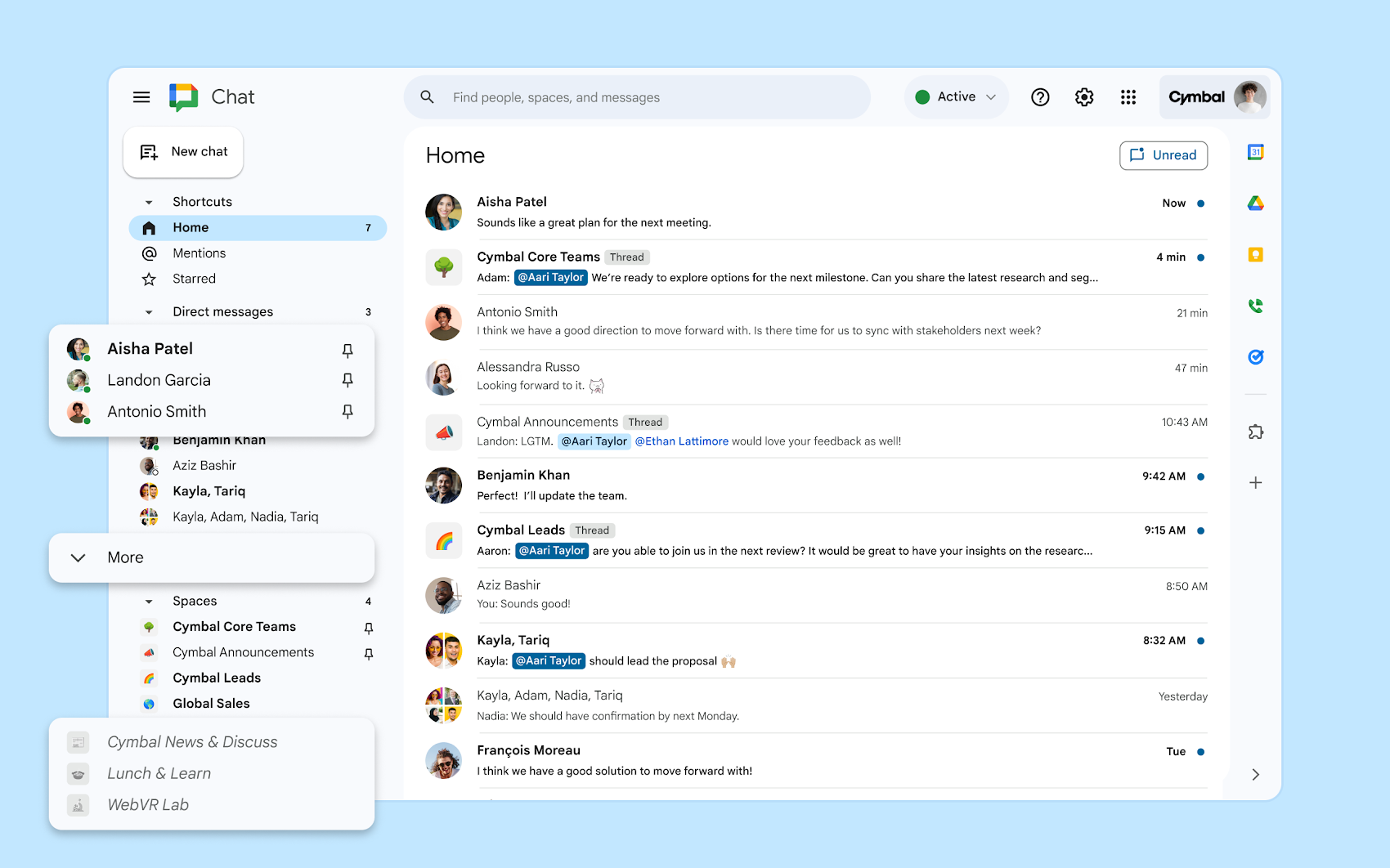The height and width of the screenshot is (868, 1390).
Task: Click the Google Chat logo
Action: pyautogui.click(x=184, y=97)
